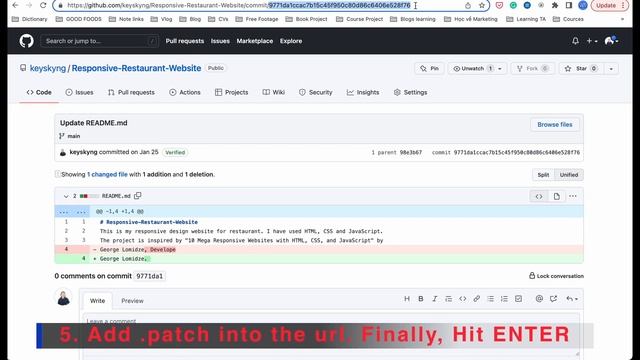
Task: Expand the star lists dropdown arrow
Action: coord(611,69)
